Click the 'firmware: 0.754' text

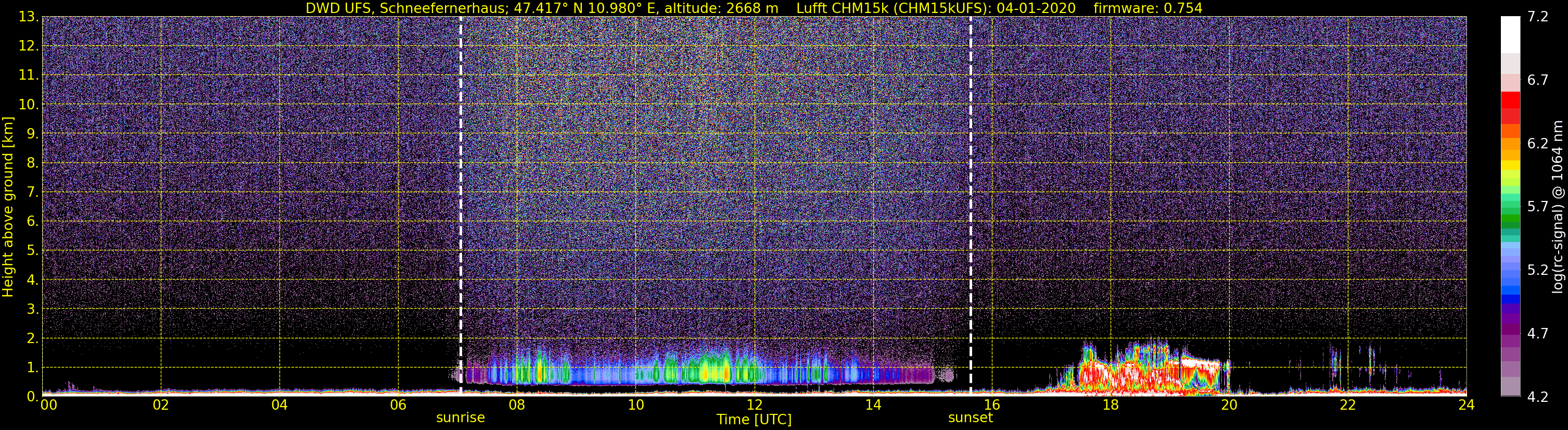pos(1148,8)
